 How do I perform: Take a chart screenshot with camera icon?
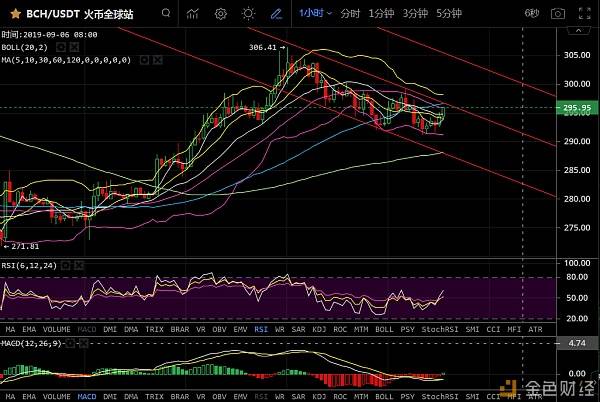[x=559, y=14]
